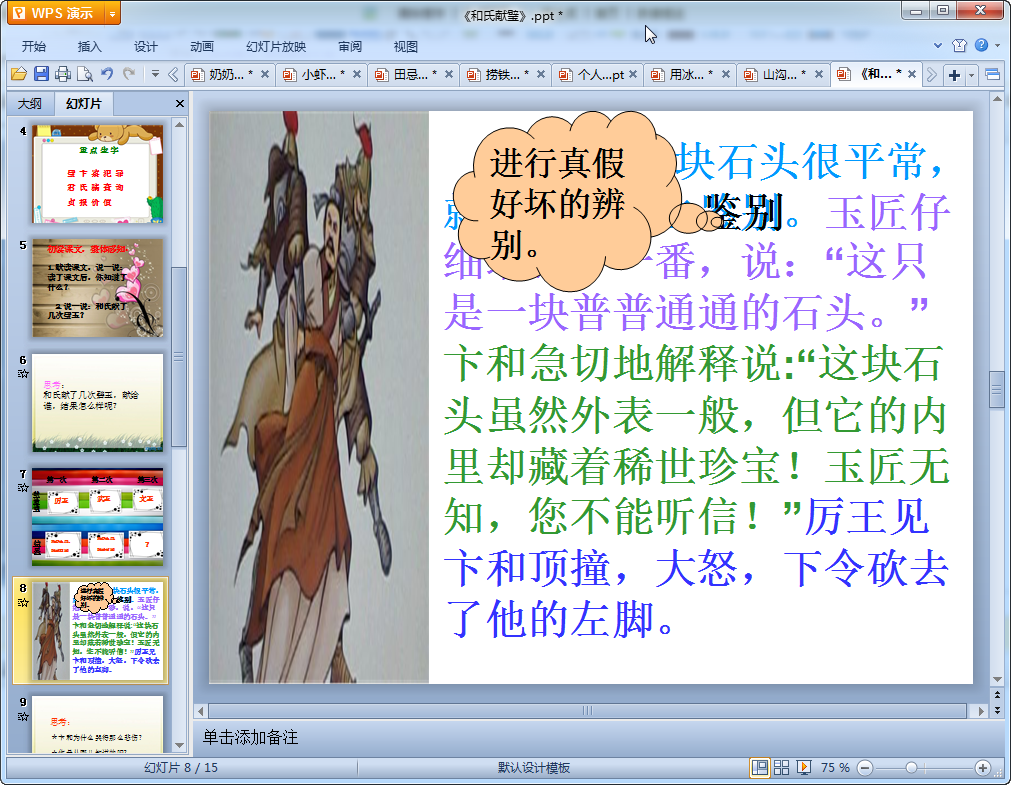Open the 动画 ribbon tab

pyautogui.click(x=202, y=46)
